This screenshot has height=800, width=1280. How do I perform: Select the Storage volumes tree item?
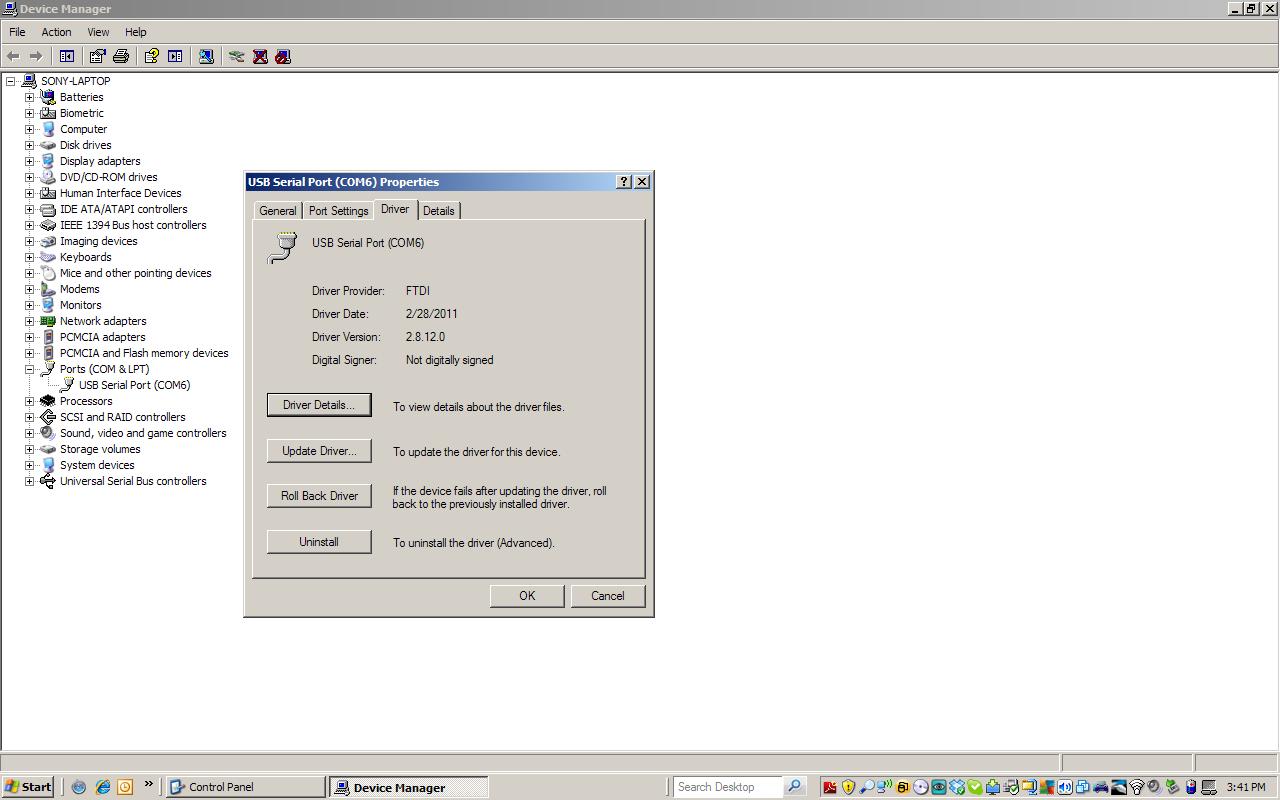click(100, 449)
